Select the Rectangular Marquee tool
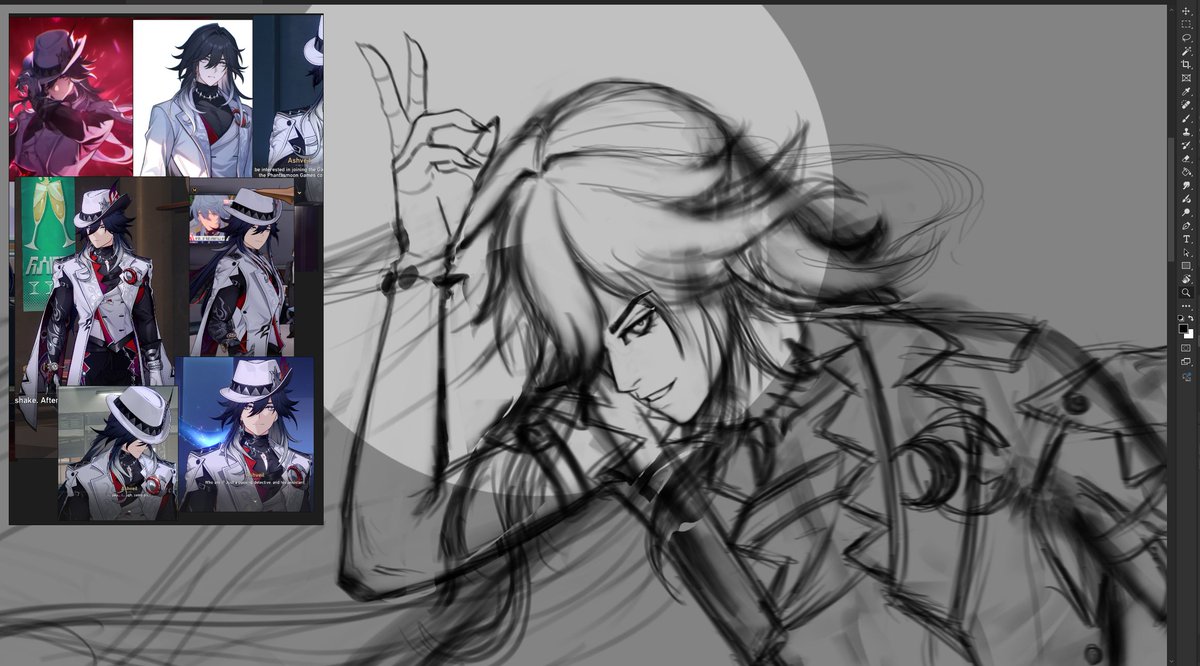 point(1186,23)
